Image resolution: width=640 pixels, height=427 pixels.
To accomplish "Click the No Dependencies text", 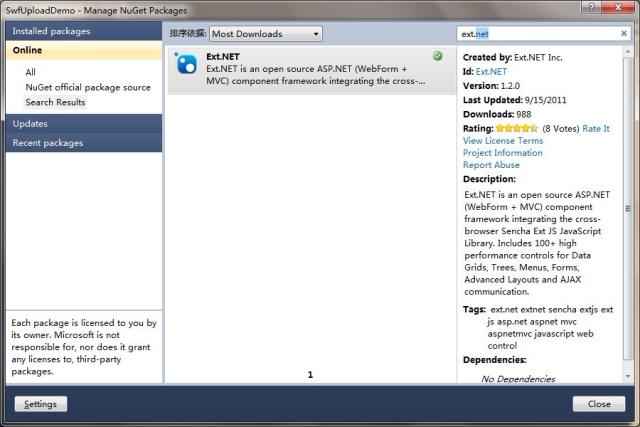I will pyautogui.click(x=518, y=379).
